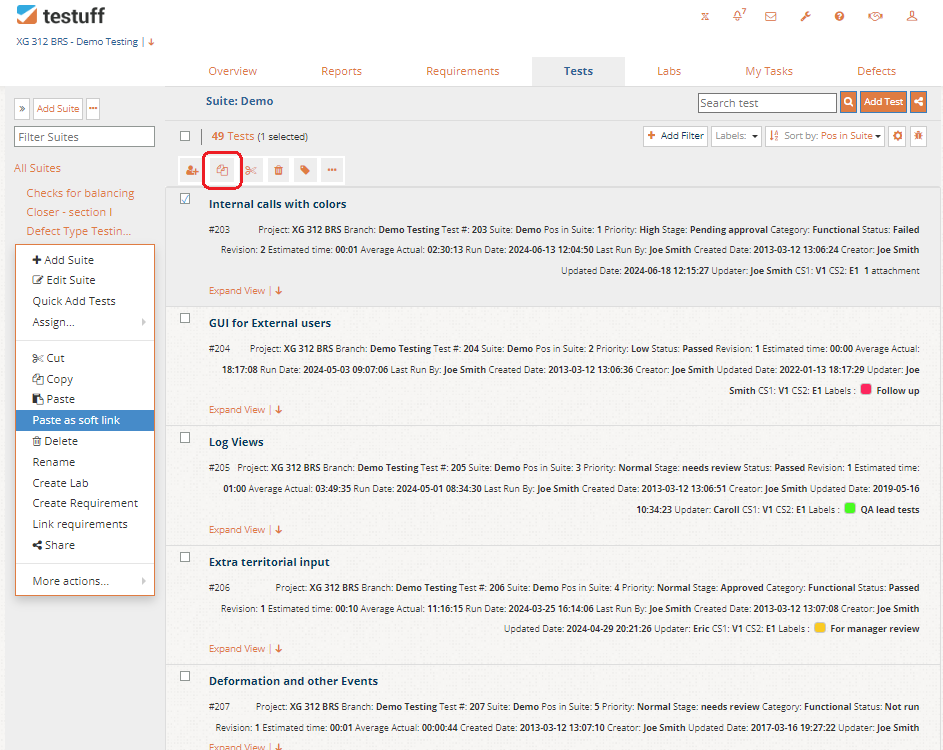Select Paste as soft link menu item
The height and width of the screenshot is (750, 943).
[x=85, y=420]
